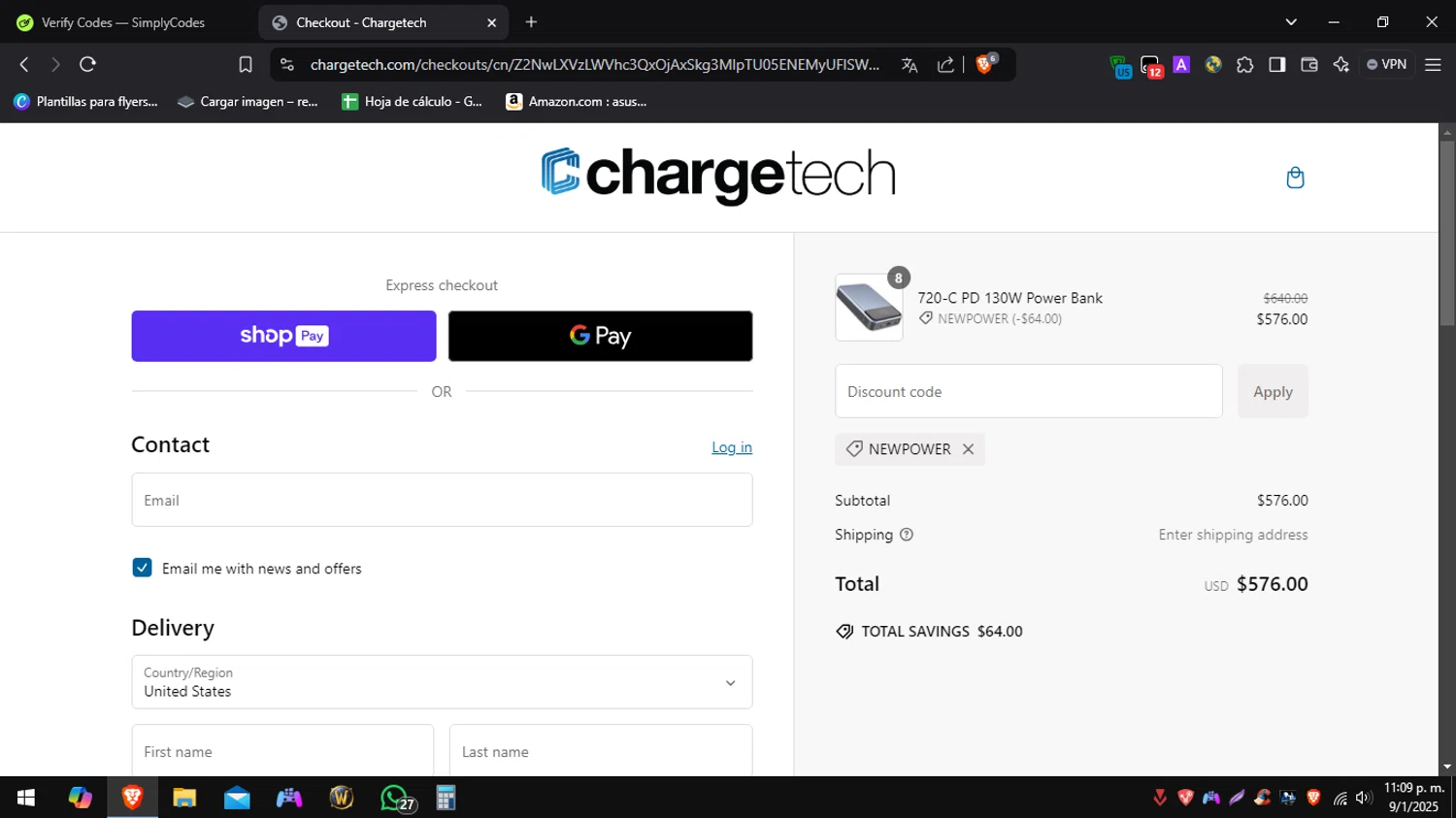Image resolution: width=1456 pixels, height=818 pixels.
Task: Open Mail app from the taskbar
Action: pyautogui.click(x=237, y=798)
